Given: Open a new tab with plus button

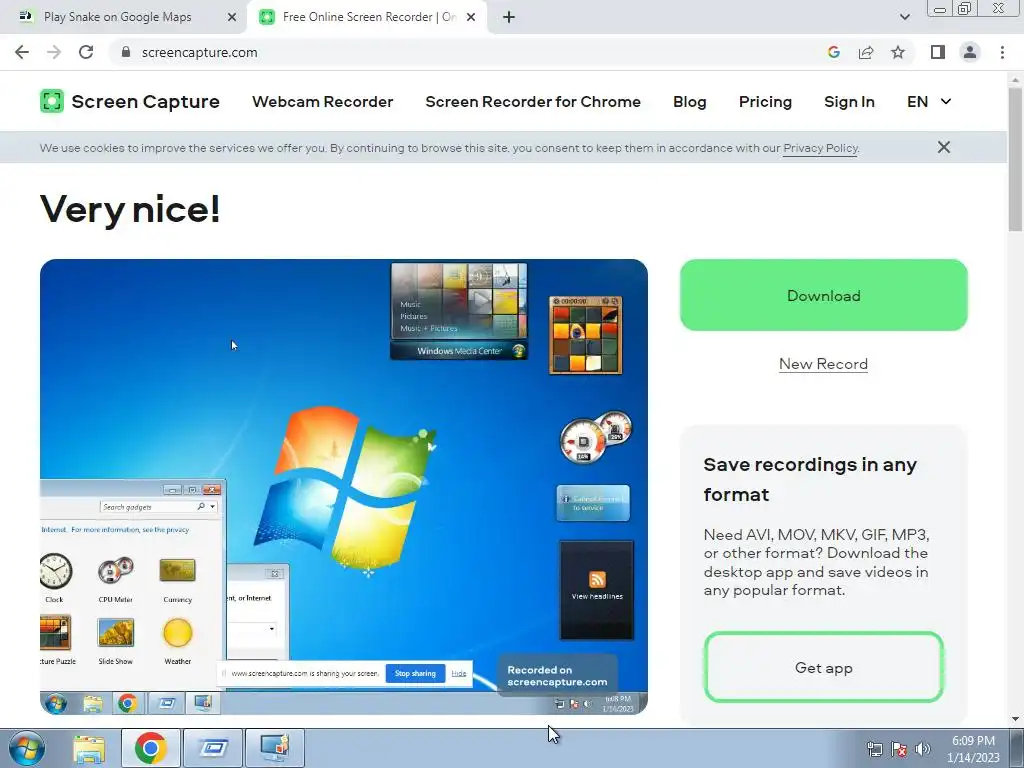Looking at the screenshot, I should pos(509,17).
